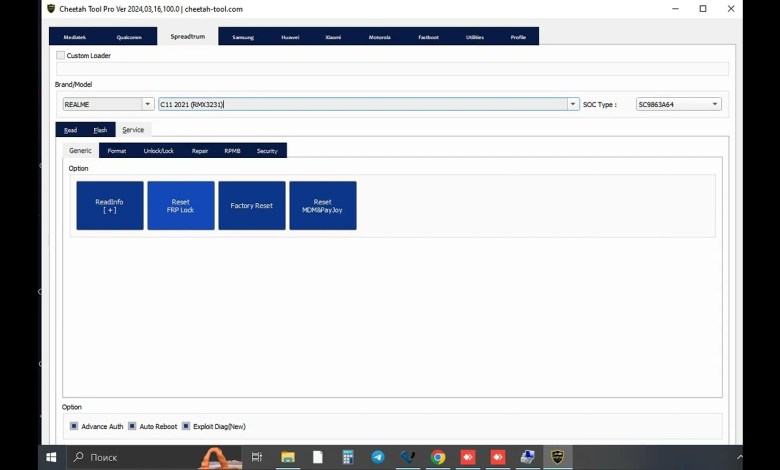Select the Service sub-tab
This screenshot has height=470, width=780.
[133, 130]
